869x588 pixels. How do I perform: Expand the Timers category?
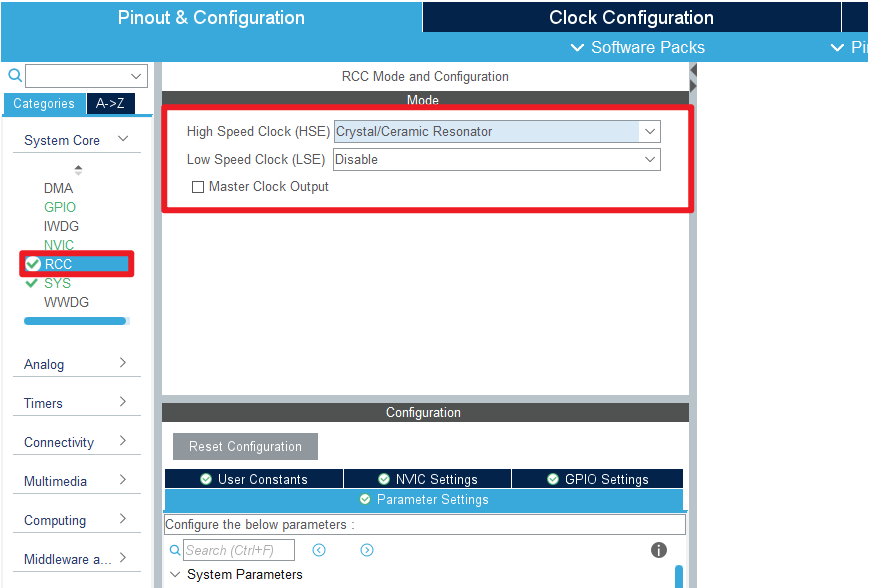(x=123, y=402)
